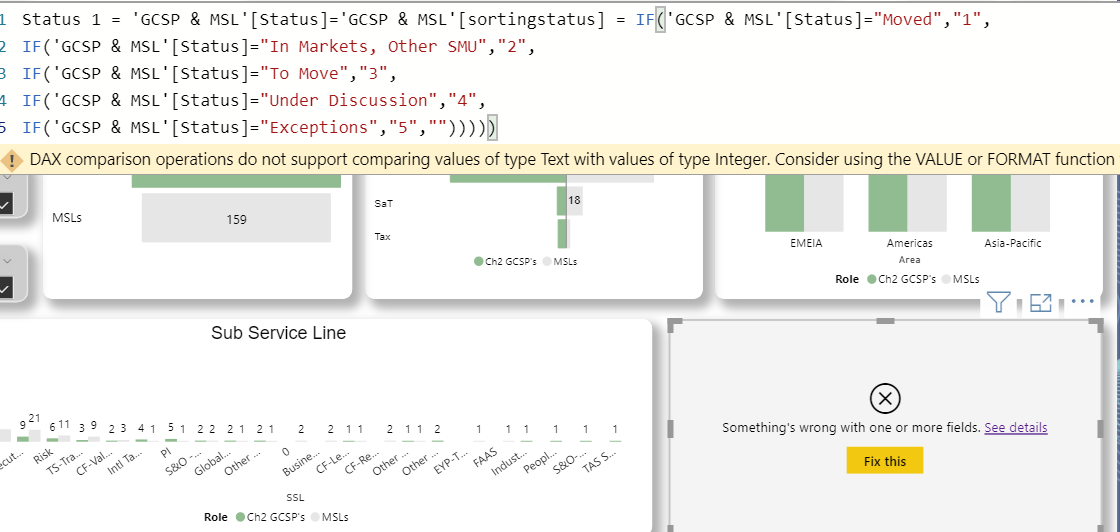
Task: Click the Focus mode icon above the broken visual
Action: pyautogui.click(x=1041, y=303)
